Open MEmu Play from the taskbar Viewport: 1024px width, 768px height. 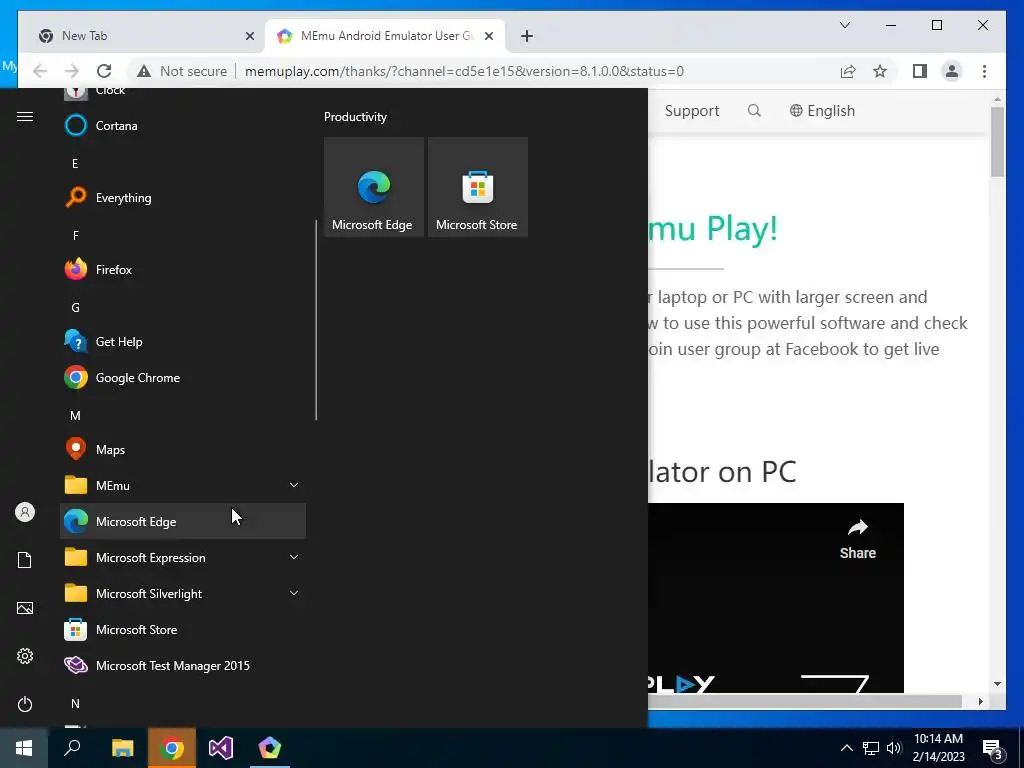coord(270,748)
